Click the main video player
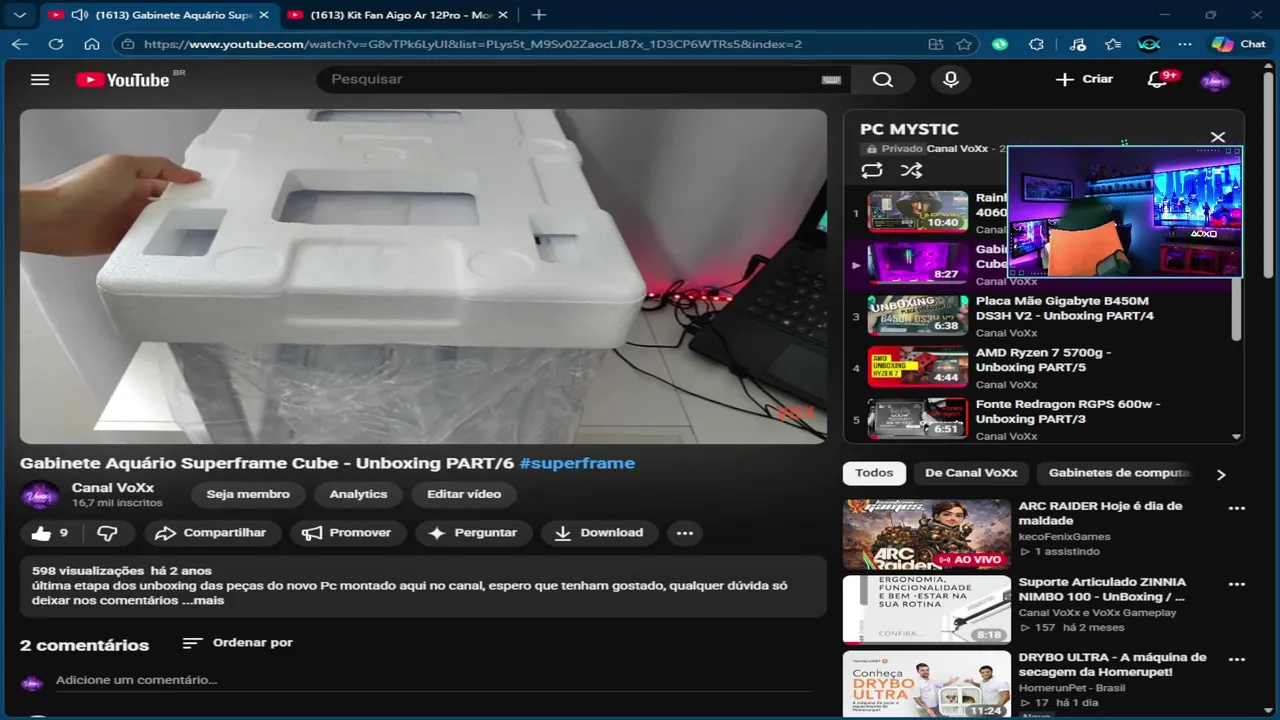This screenshot has height=720, width=1280. pyautogui.click(x=423, y=276)
